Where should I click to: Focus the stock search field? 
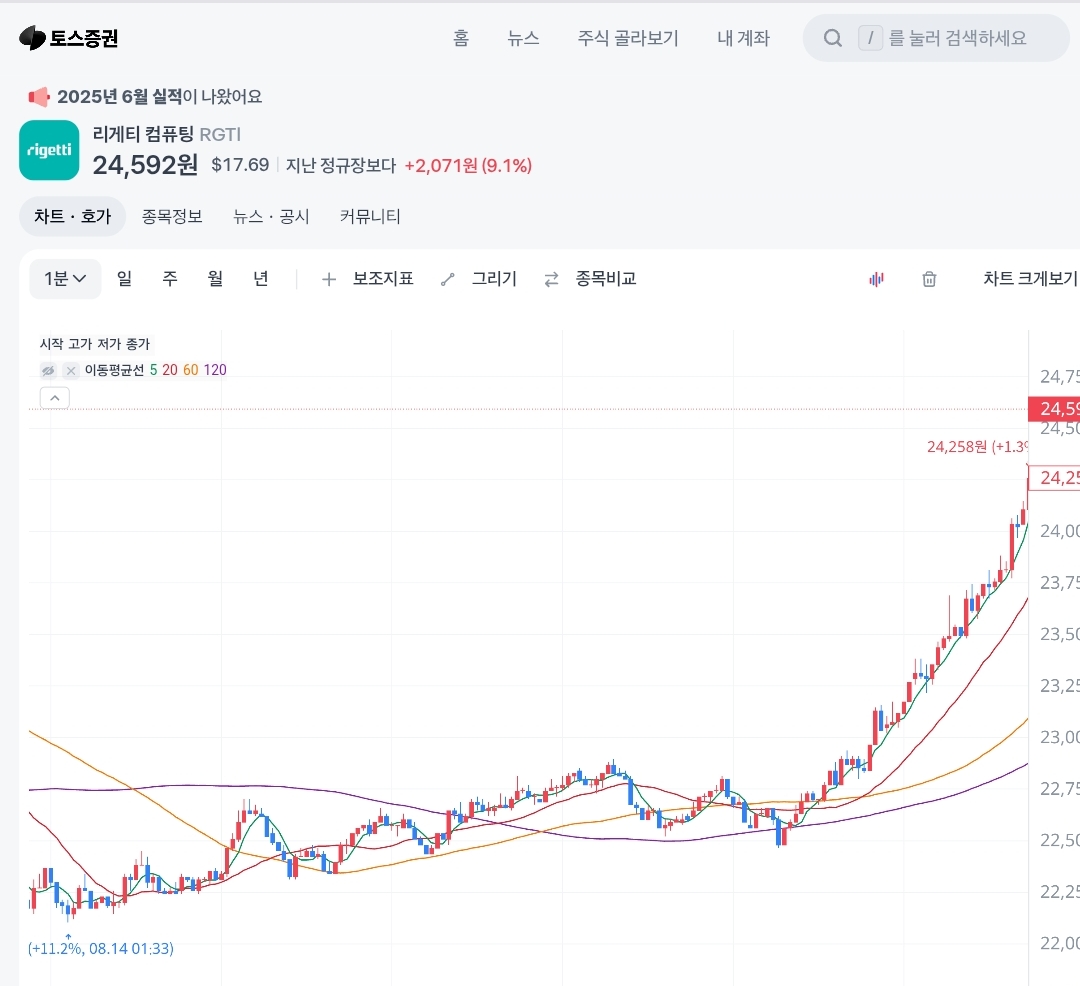(x=936, y=38)
